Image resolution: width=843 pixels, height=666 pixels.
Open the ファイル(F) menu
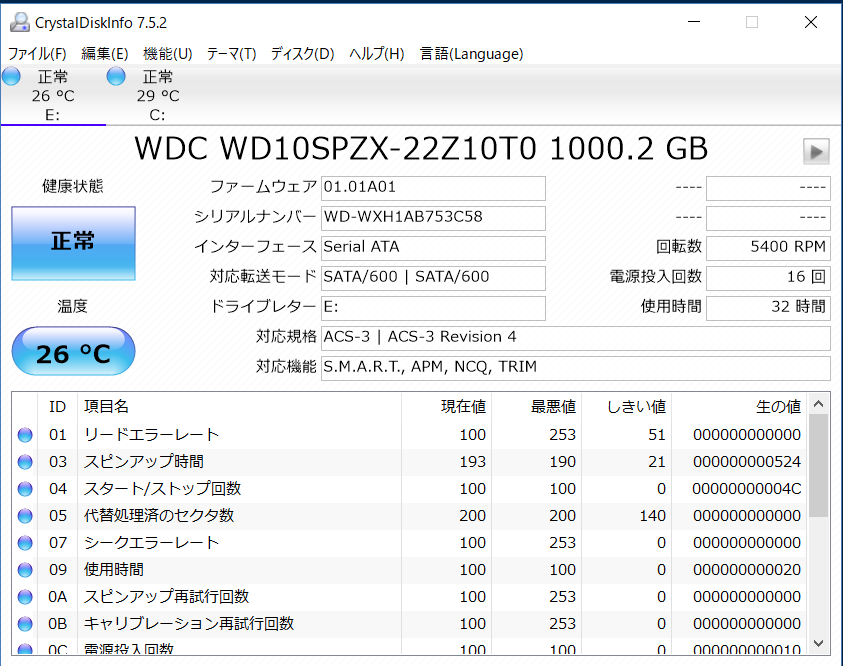coord(37,54)
